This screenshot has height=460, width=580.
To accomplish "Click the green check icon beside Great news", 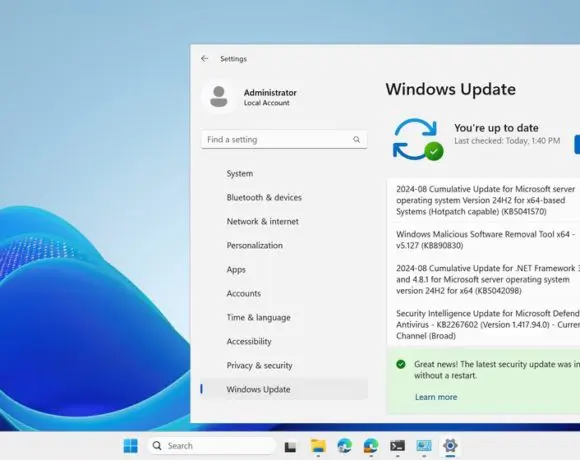I will point(401,365).
